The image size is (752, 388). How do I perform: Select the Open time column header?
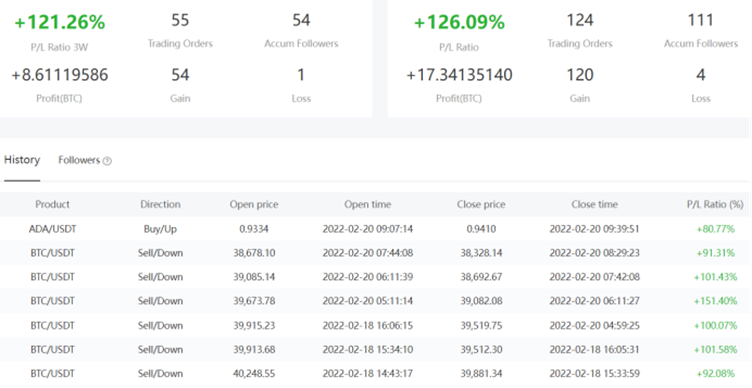[367, 204]
